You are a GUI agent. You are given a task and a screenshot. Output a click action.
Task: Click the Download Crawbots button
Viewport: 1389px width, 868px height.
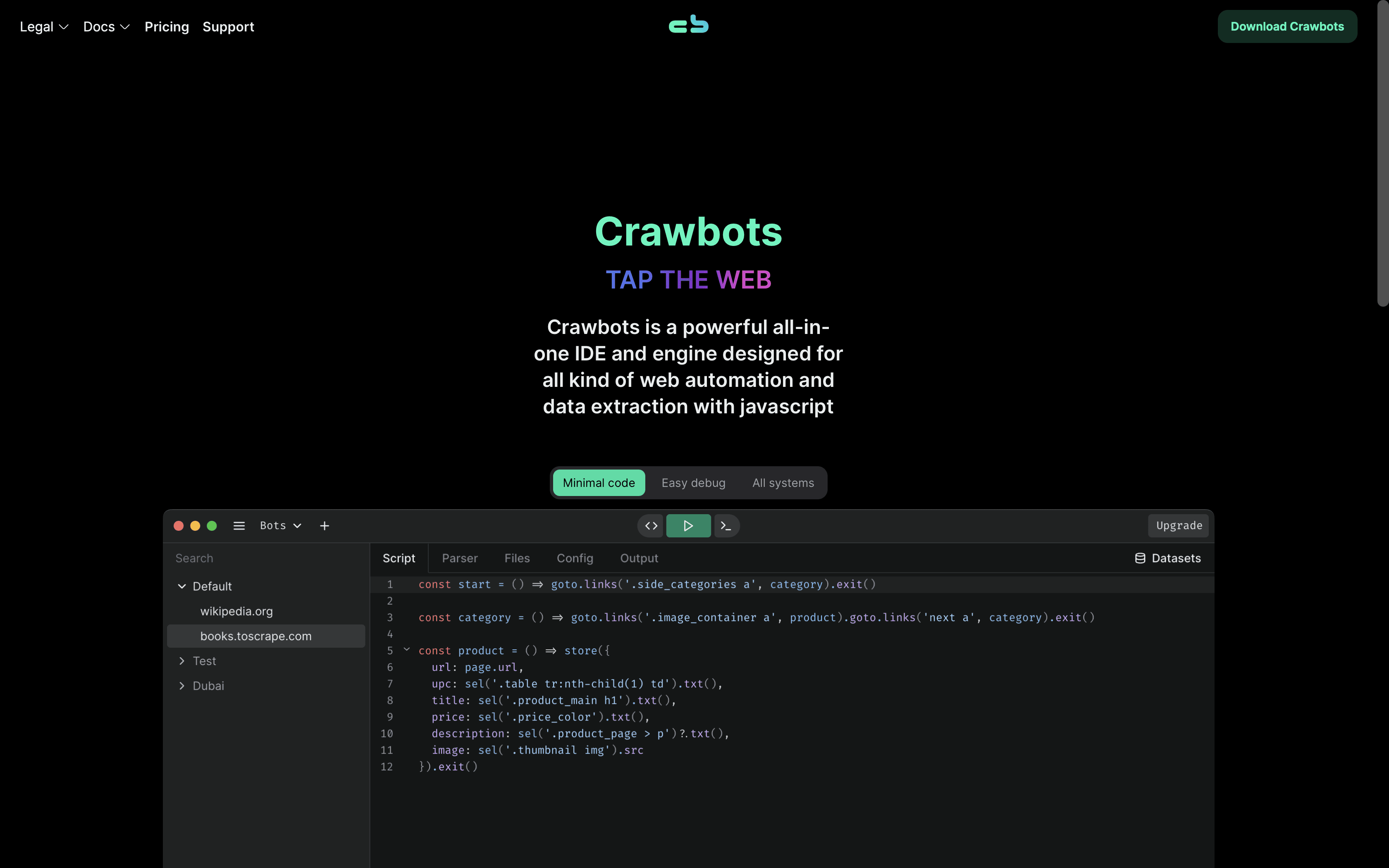[1287, 26]
